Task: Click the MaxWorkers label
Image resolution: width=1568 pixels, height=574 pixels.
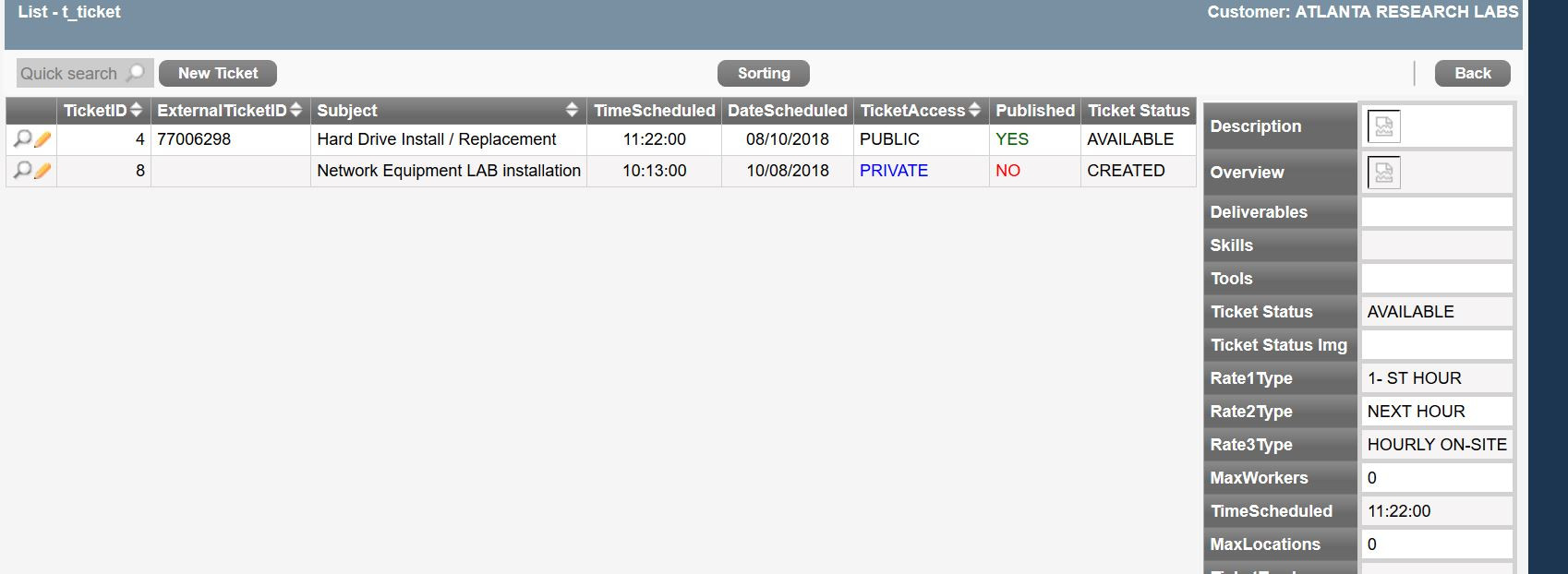Action: 1259,478
